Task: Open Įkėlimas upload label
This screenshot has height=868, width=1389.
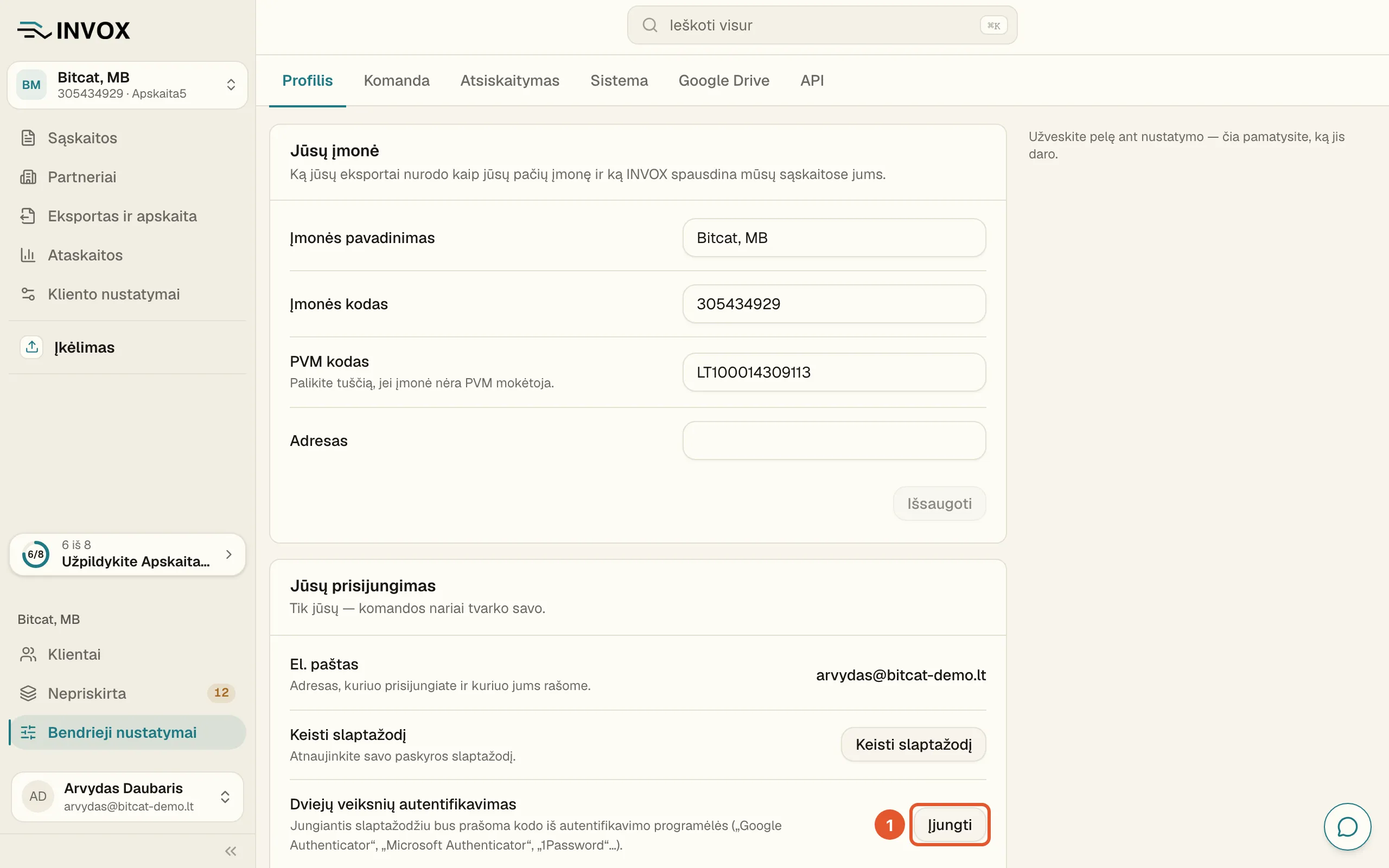Action: tap(85, 347)
